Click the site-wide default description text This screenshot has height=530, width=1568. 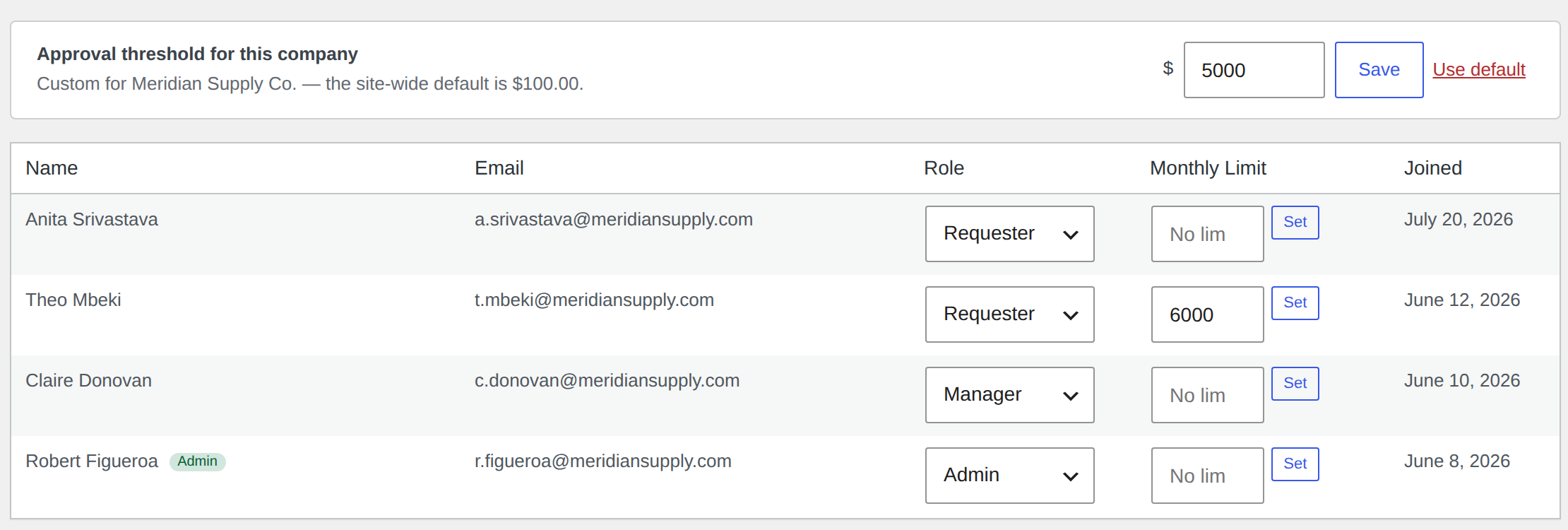(310, 84)
